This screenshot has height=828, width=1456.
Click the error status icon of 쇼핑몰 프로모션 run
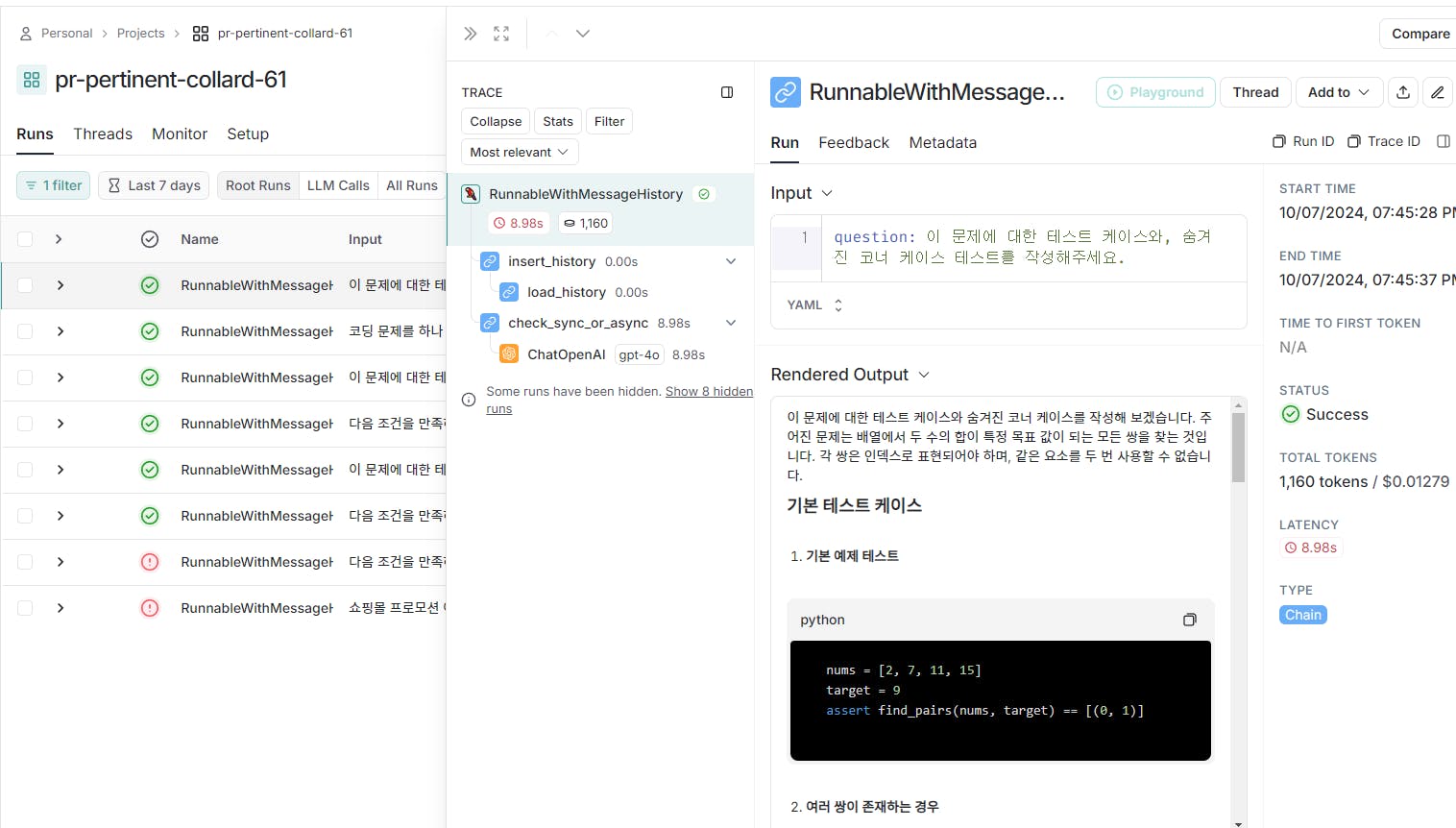coord(150,608)
